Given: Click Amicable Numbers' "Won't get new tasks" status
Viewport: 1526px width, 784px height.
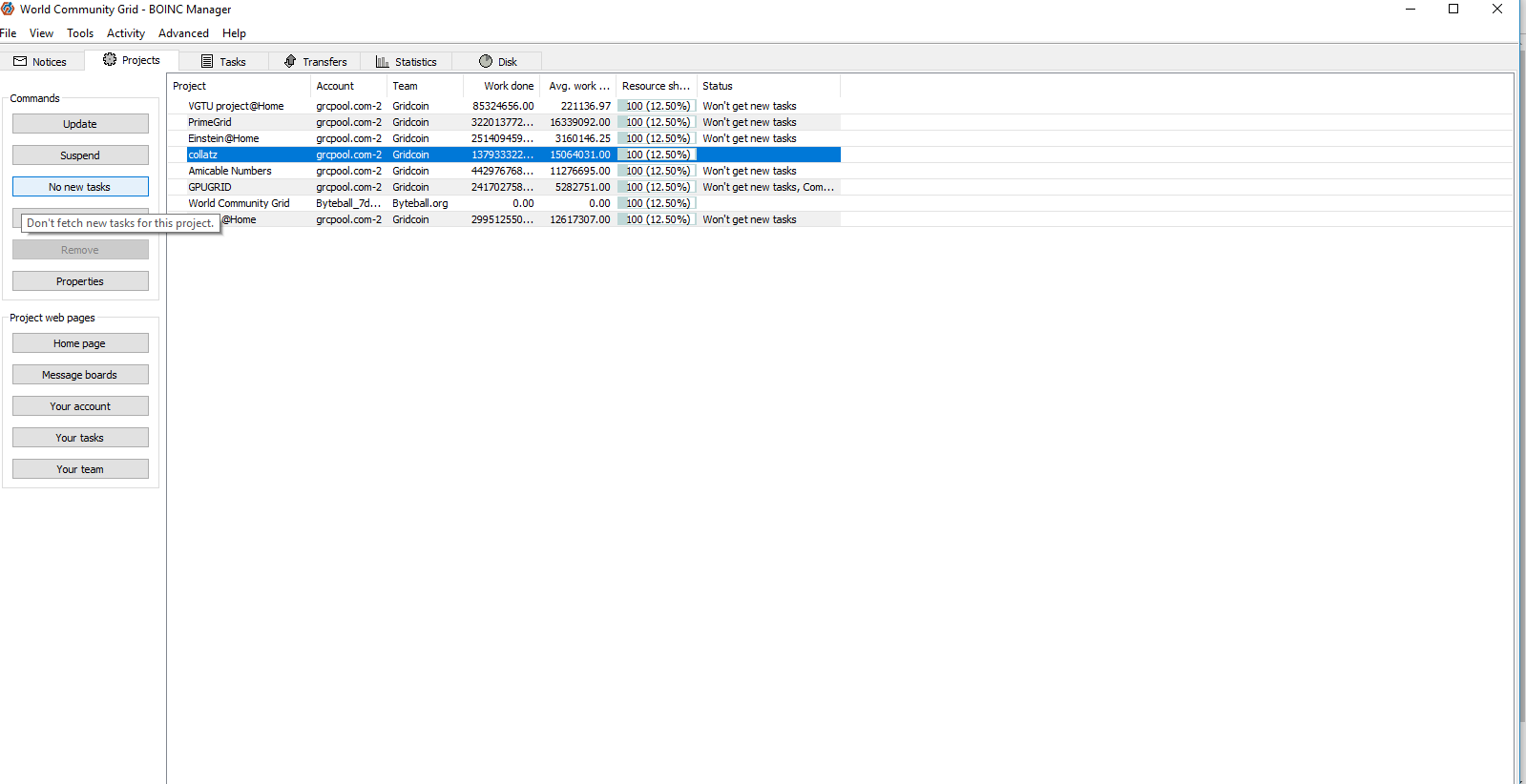Looking at the screenshot, I should (x=749, y=171).
